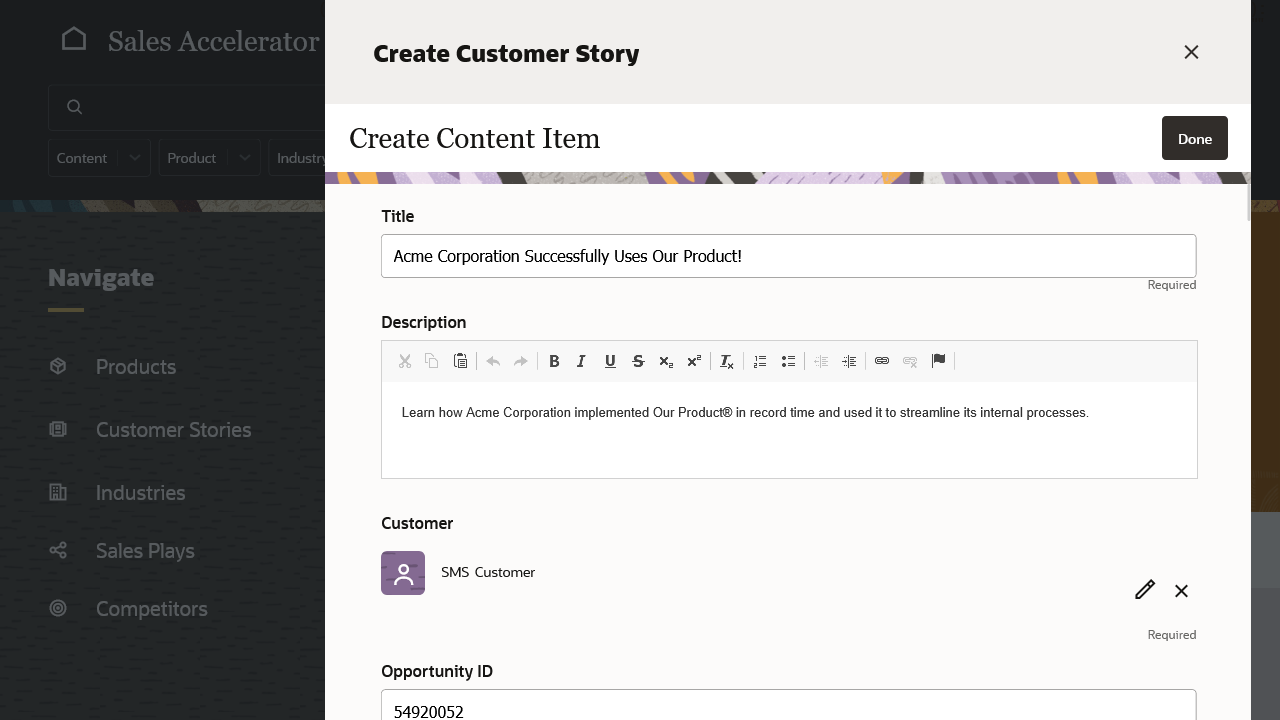The width and height of the screenshot is (1280, 720).
Task: Navigate to Customer Stories in the sidebar
Action: [173, 430]
